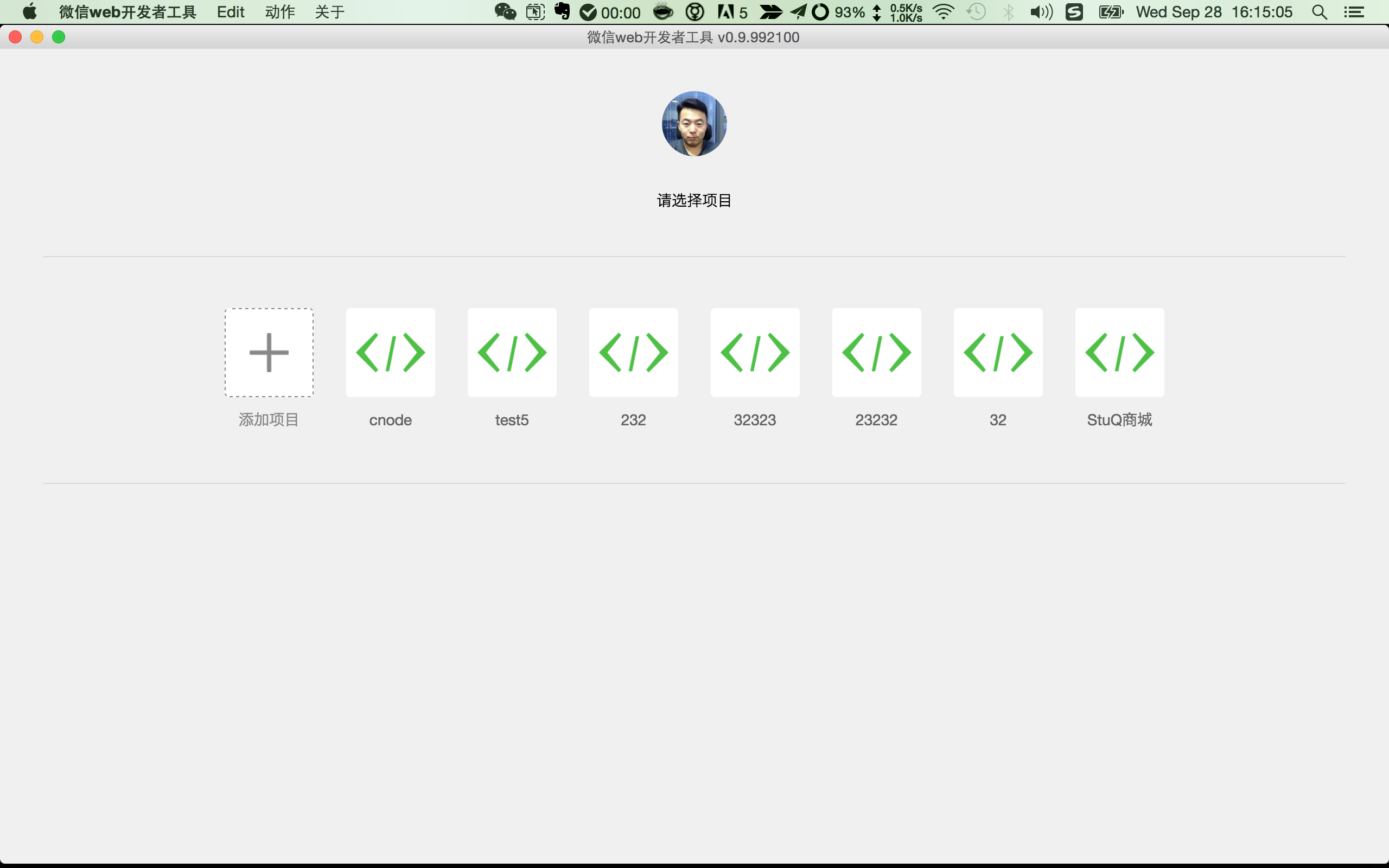Click the WeChat icon in menu bar
This screenshot has width=1389, height=868.
505,12
